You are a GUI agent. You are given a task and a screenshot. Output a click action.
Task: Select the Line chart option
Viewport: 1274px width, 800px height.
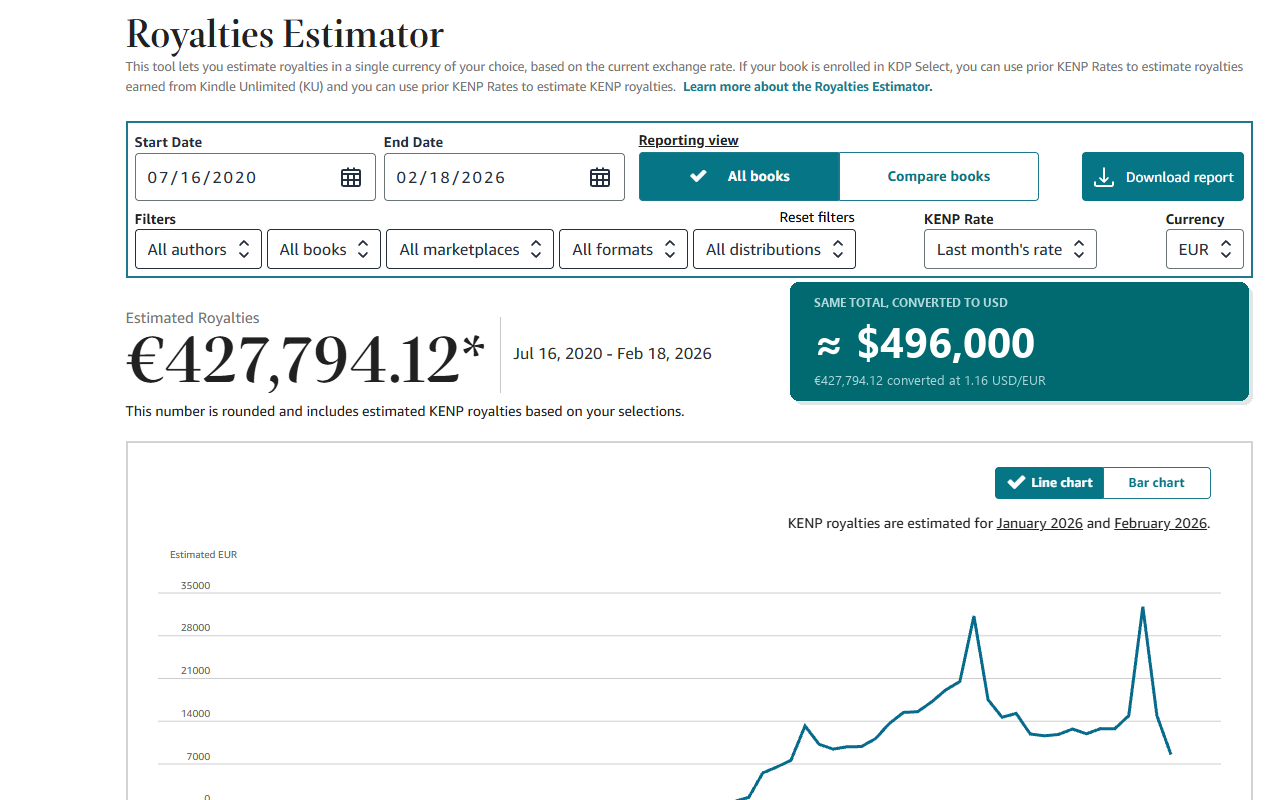[1049, 482]
